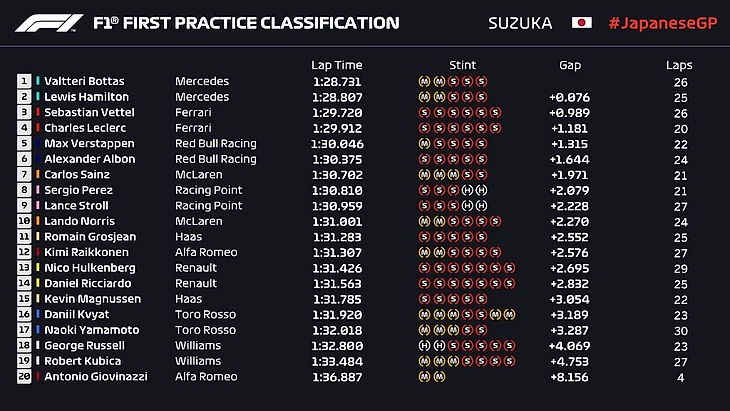Click the first medium tyre icon for Bottas

tap(424, 82)
